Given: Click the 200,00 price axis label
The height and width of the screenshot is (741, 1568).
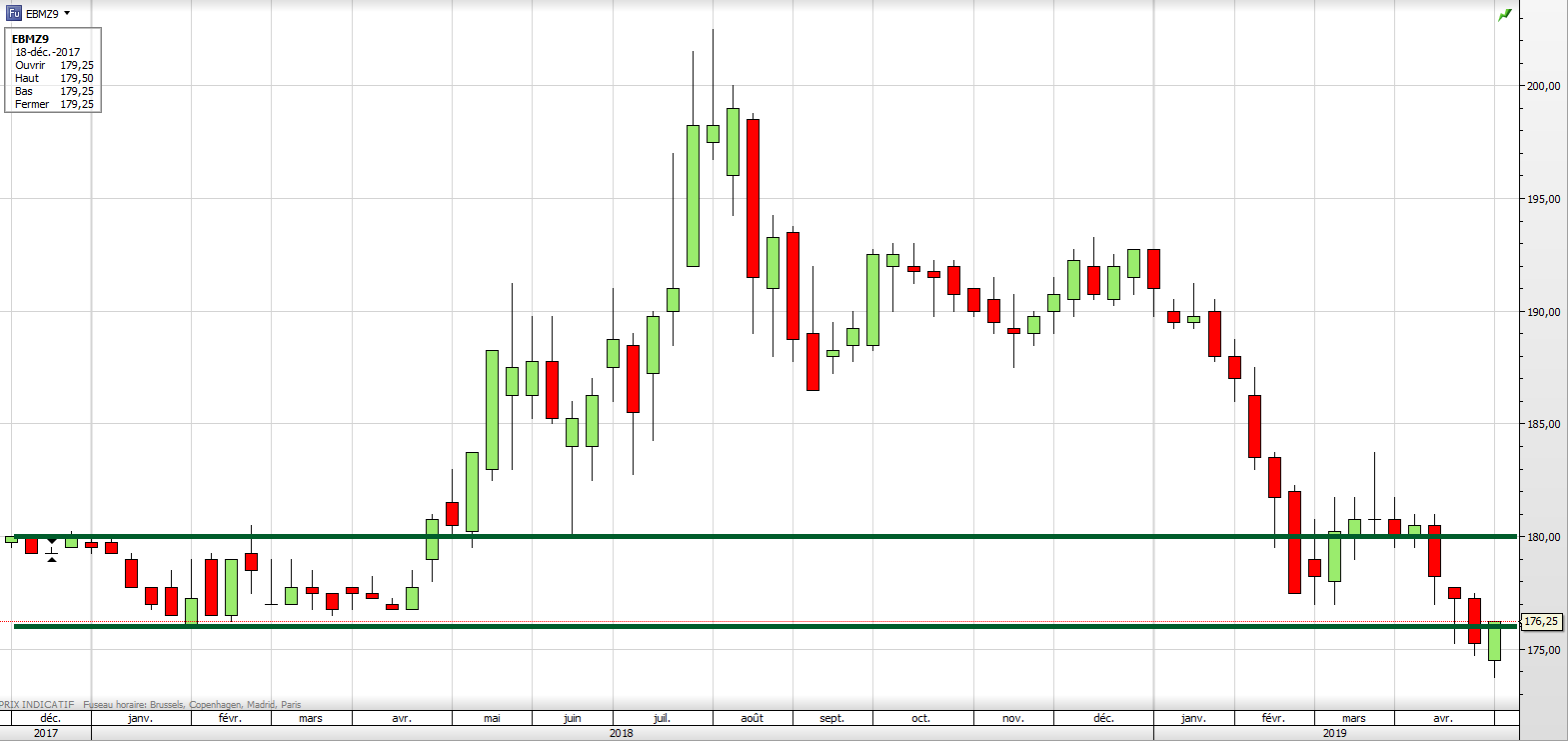Looking at the screenshot, I should [1543, 86].
